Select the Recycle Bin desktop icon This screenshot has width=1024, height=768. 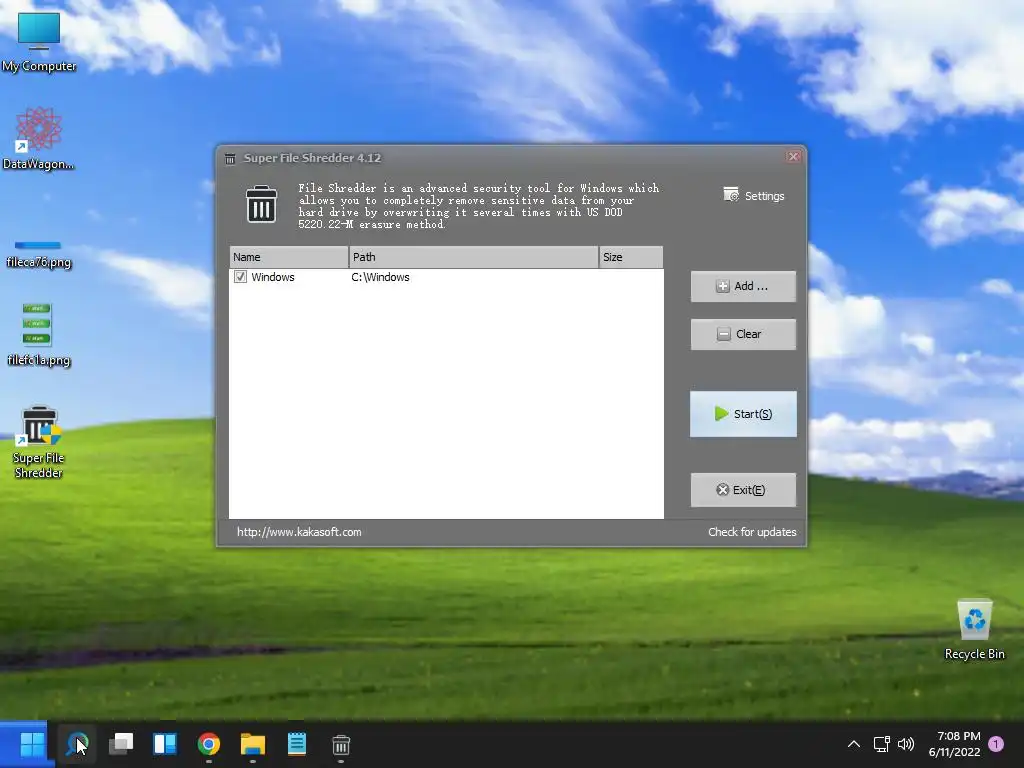(974, 629)
